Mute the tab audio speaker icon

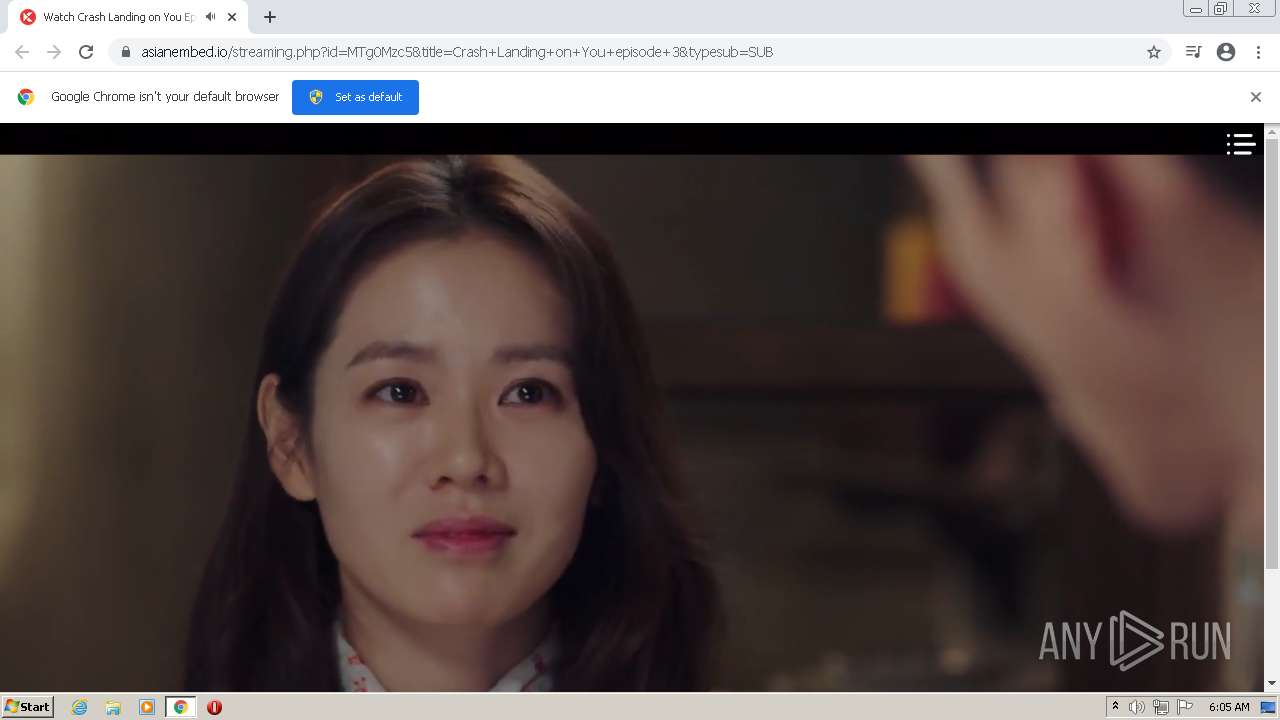[x=210, y=17]
